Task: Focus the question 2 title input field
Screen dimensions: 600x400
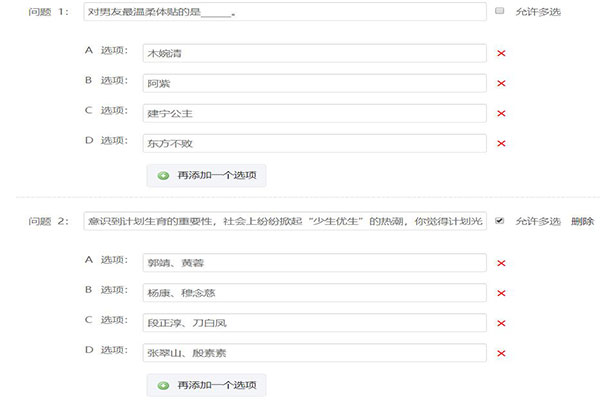Action: (x=285, y=221)
